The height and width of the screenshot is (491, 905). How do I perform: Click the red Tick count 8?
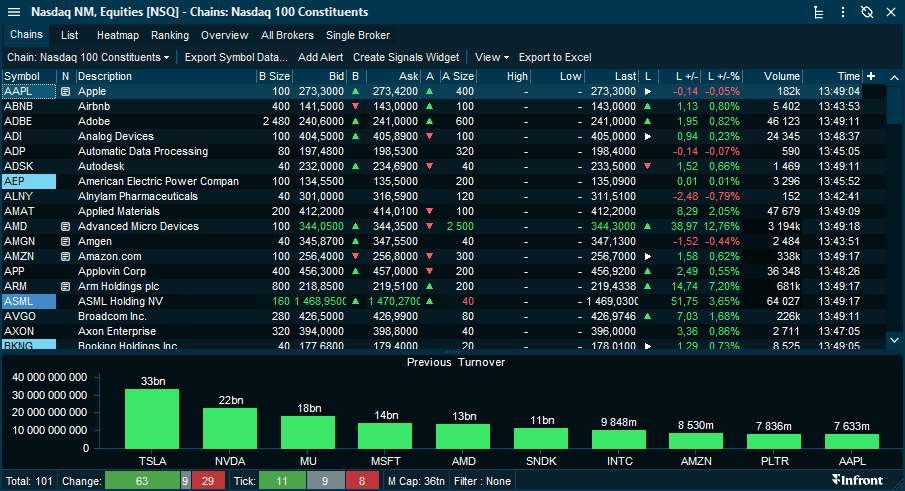click(x=362, y=481)
